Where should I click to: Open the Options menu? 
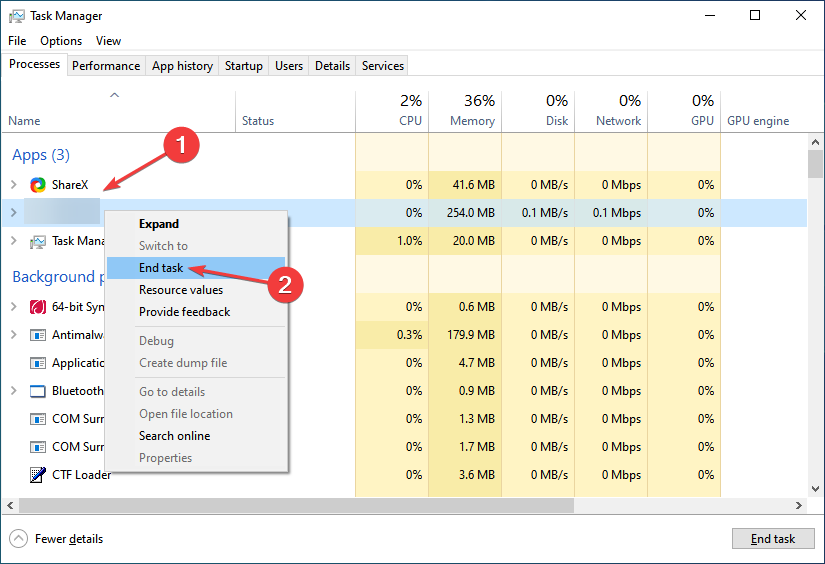tap(61, 41)
